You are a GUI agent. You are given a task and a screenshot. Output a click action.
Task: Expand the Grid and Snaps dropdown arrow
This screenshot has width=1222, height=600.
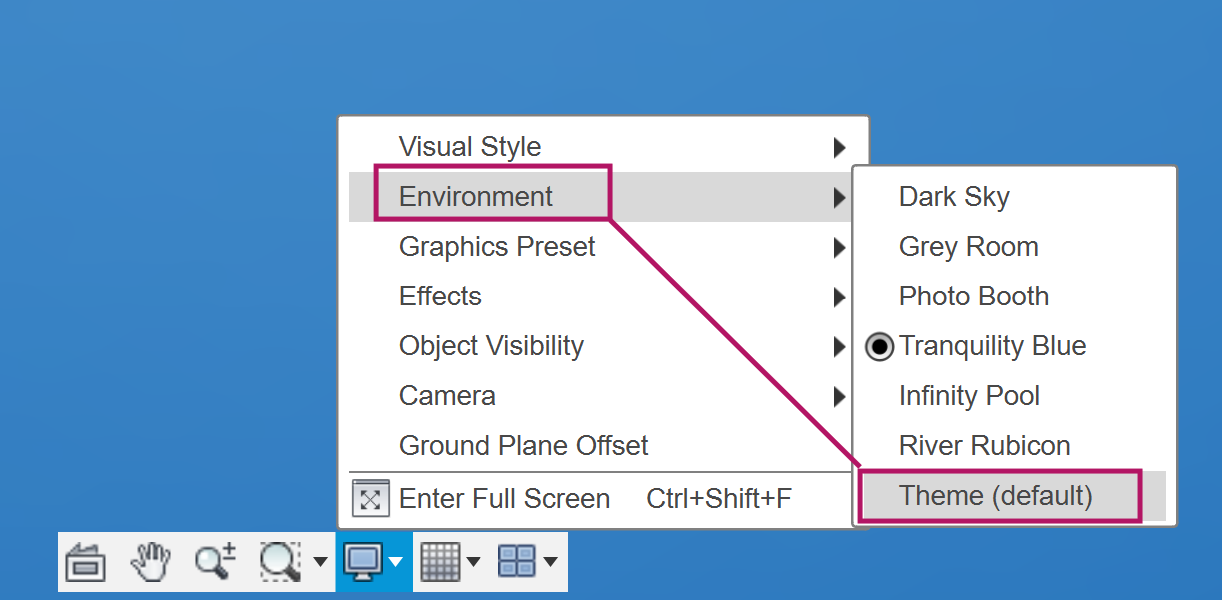(x=473, y=562)
